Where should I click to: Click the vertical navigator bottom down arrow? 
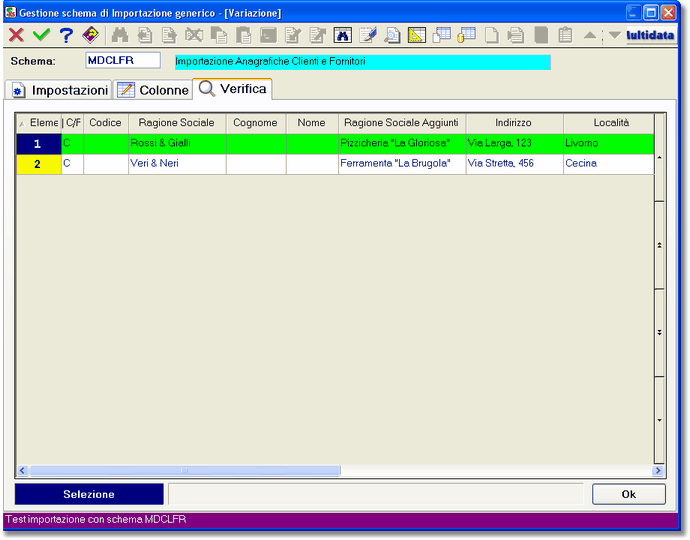click(659, 420)
